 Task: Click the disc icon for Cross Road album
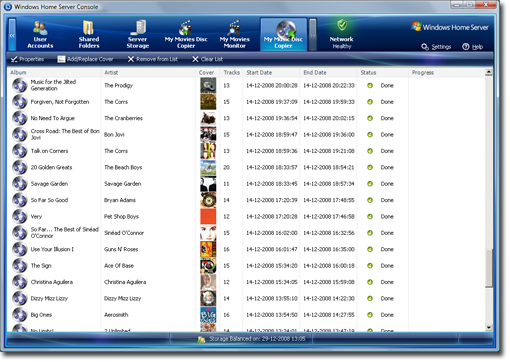tap(20, 134)
